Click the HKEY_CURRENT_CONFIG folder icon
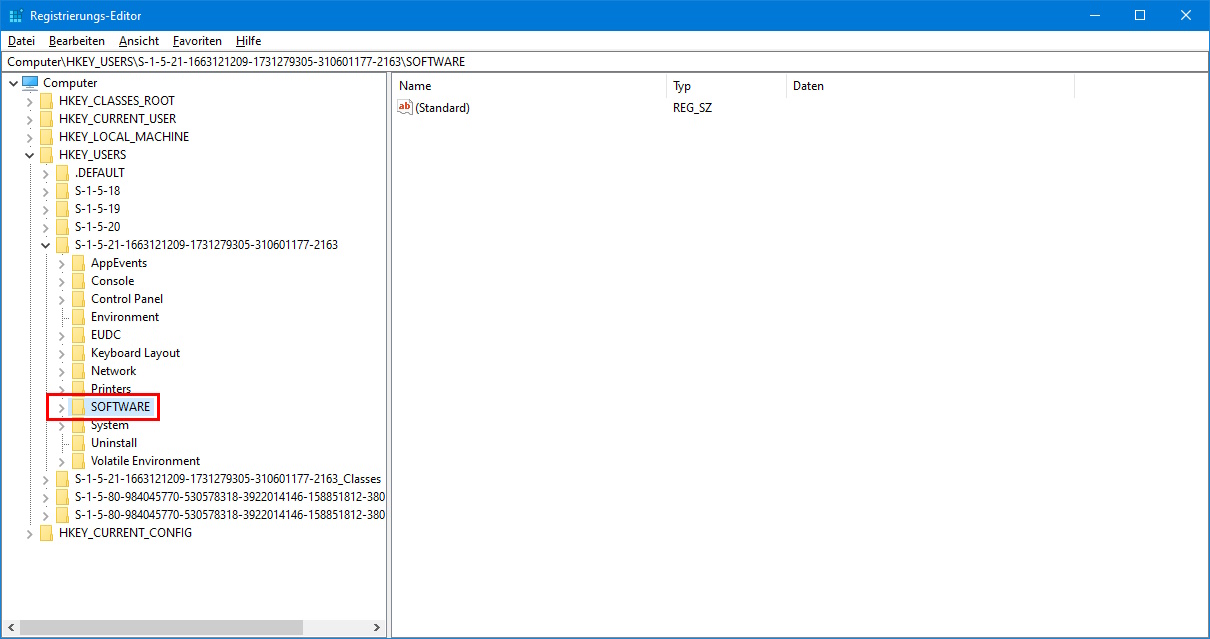Viewport: 1210px width, 639px height. click(46, 533)
